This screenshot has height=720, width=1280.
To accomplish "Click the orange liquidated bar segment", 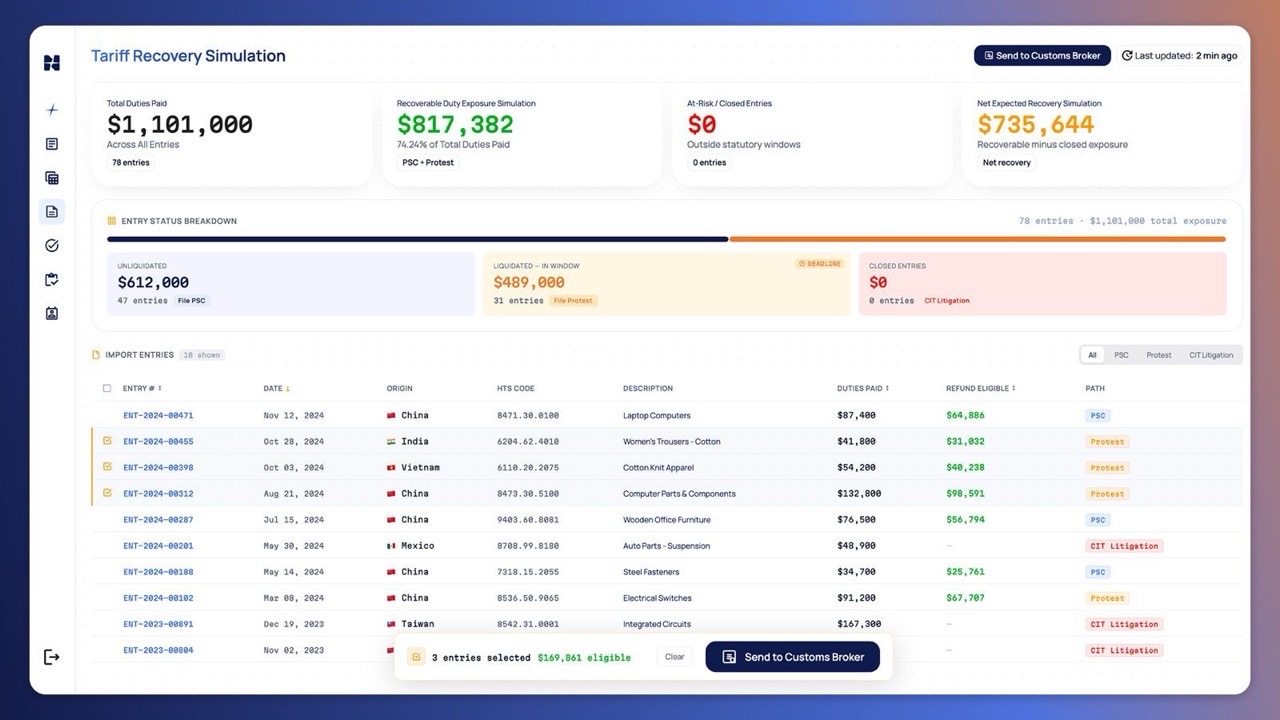I will tap(978, 239).
